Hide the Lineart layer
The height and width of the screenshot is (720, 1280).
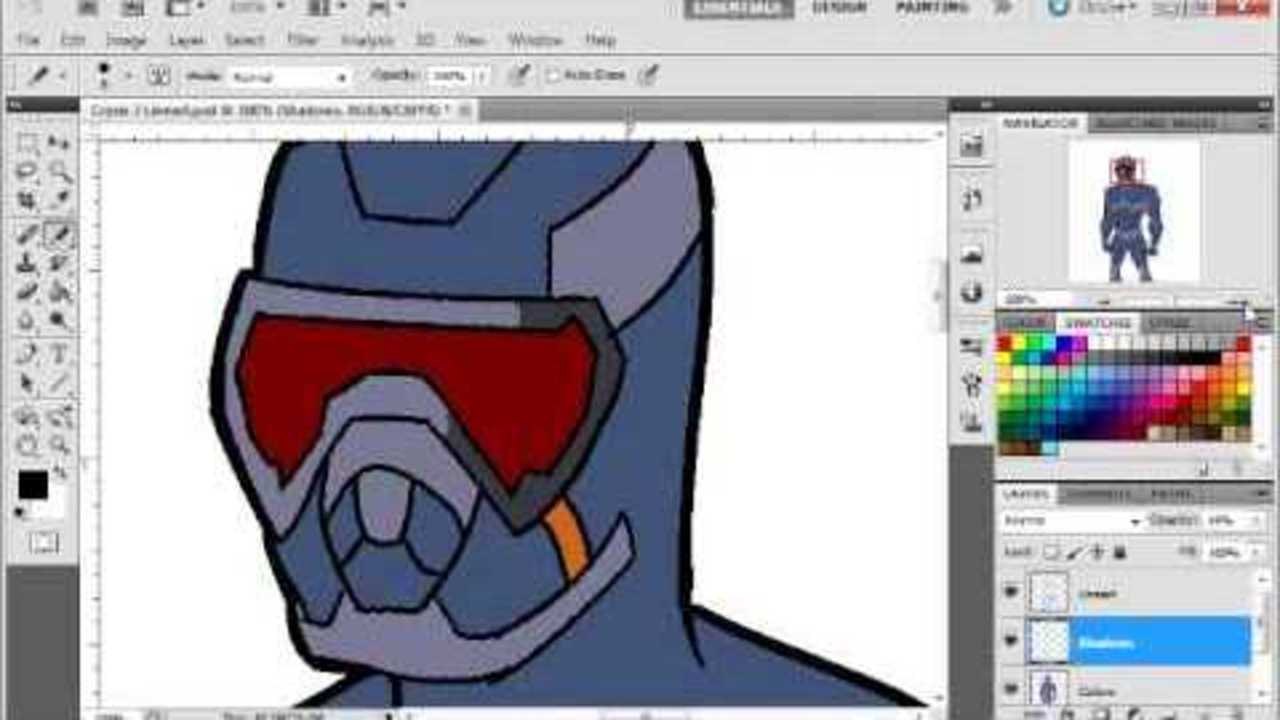coord(1011,593)
